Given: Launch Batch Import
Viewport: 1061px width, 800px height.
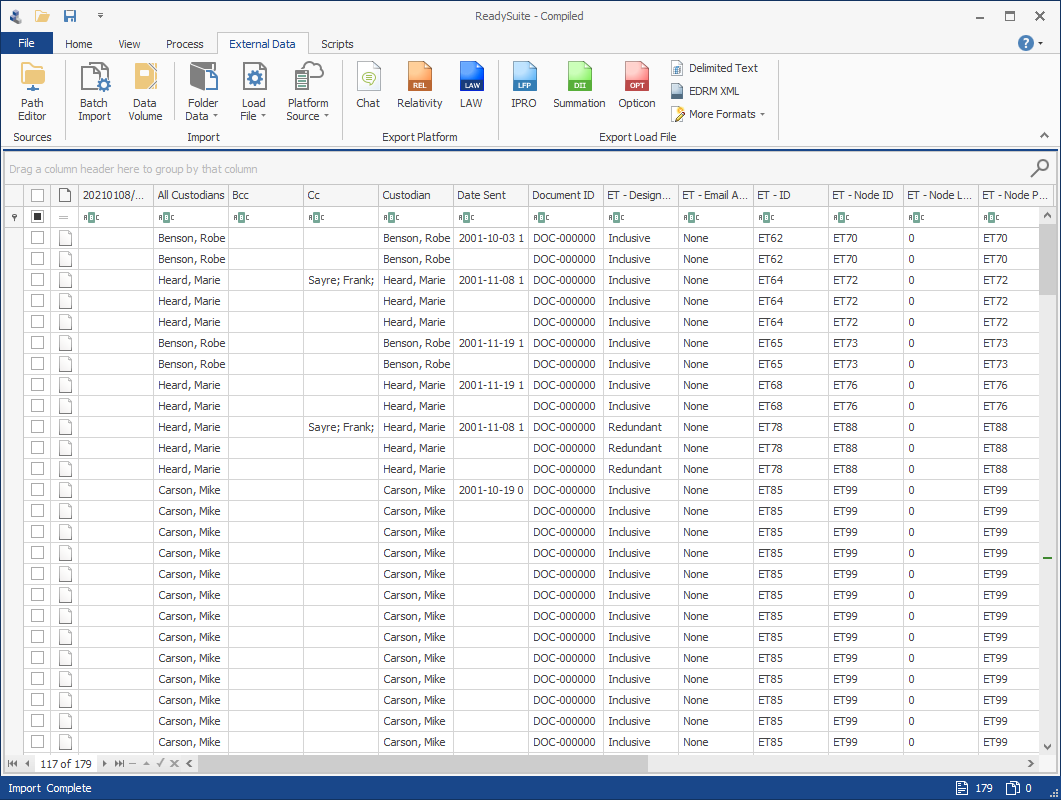Looking at the screenshot, I should (94, 92).
